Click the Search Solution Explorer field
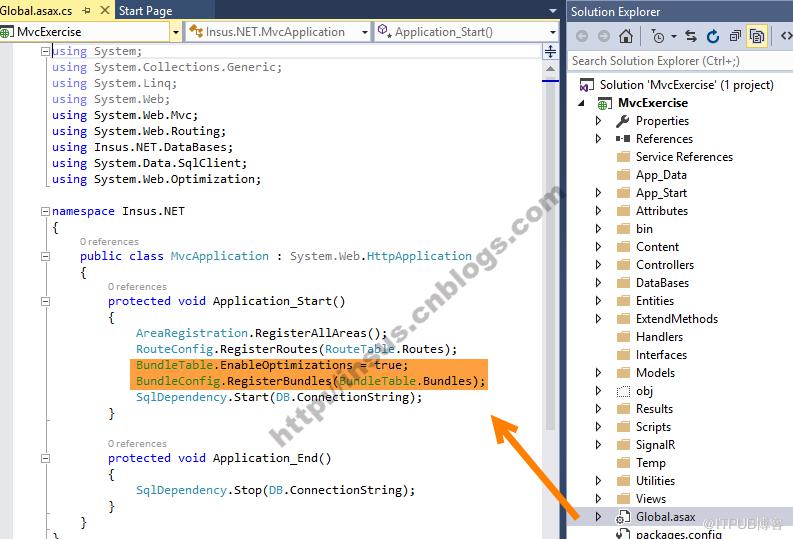The width and height of the screenshot is (793, 539). coord(680,61)
